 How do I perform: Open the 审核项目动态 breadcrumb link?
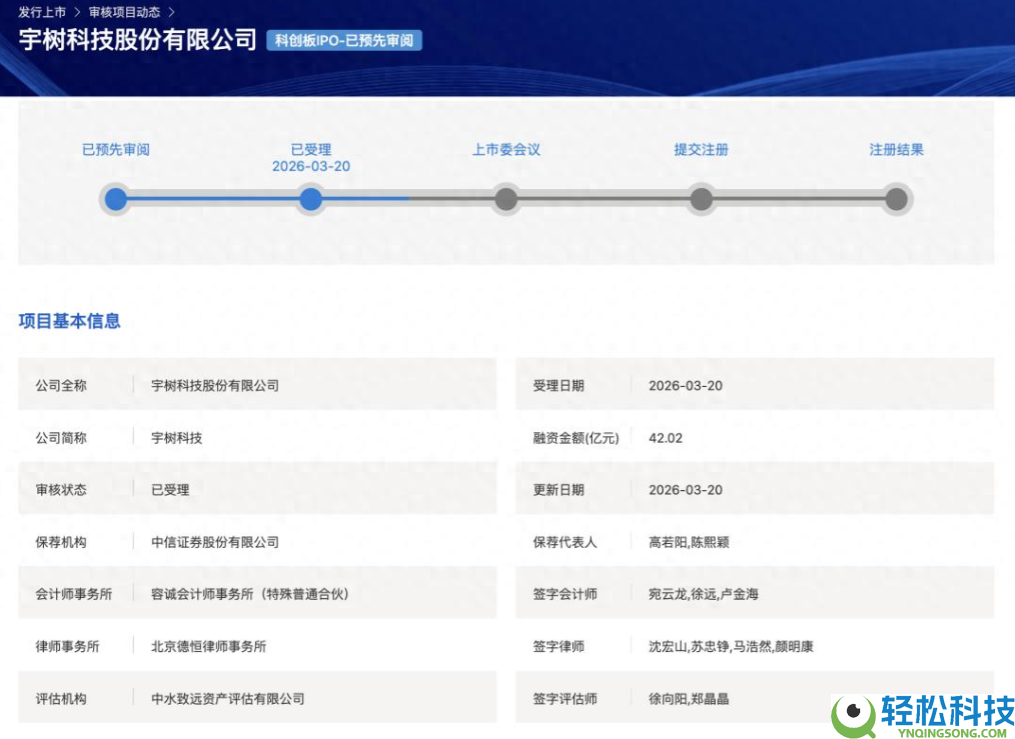(x=124, y=12)
